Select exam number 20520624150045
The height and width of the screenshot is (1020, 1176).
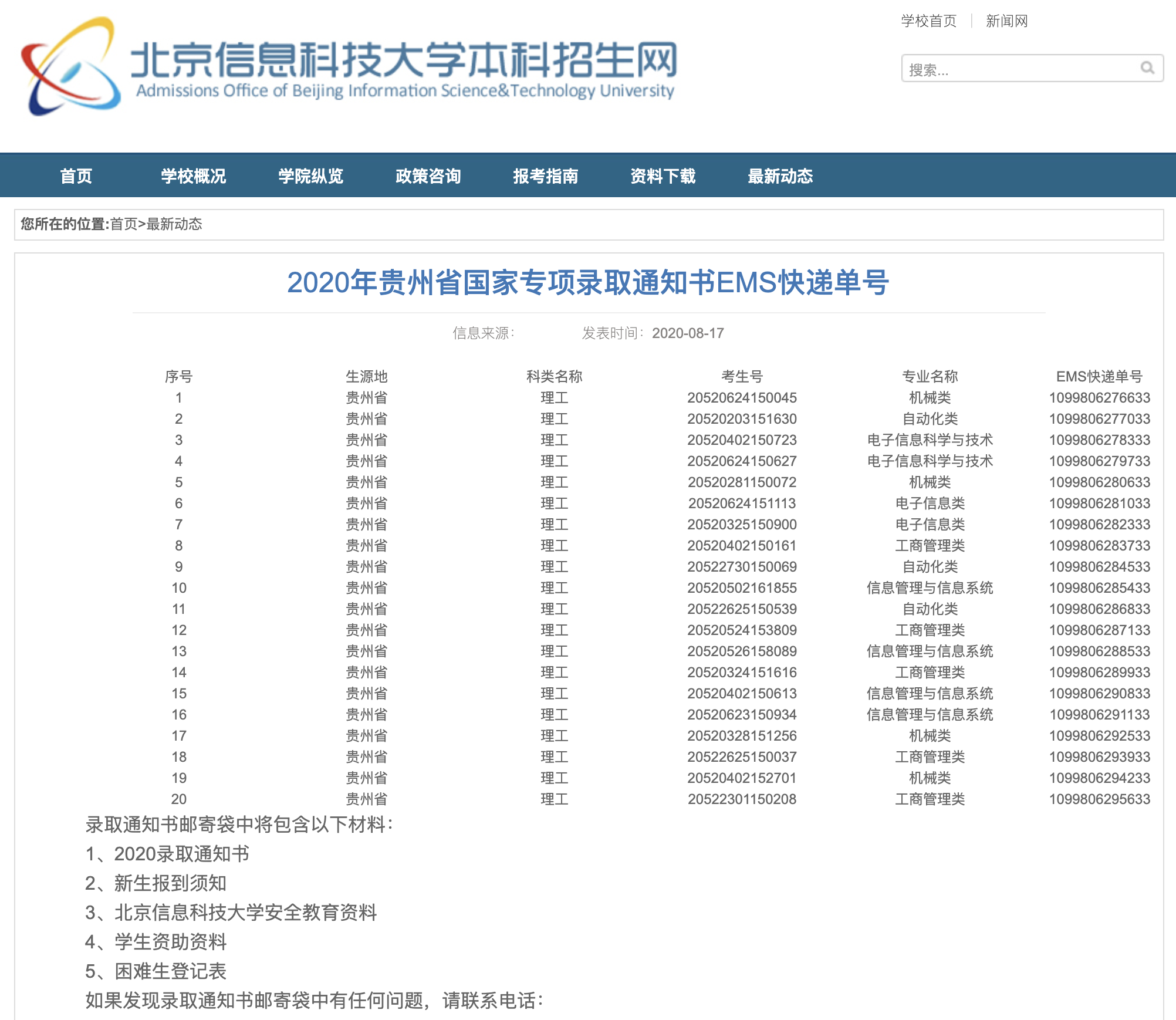742,397
